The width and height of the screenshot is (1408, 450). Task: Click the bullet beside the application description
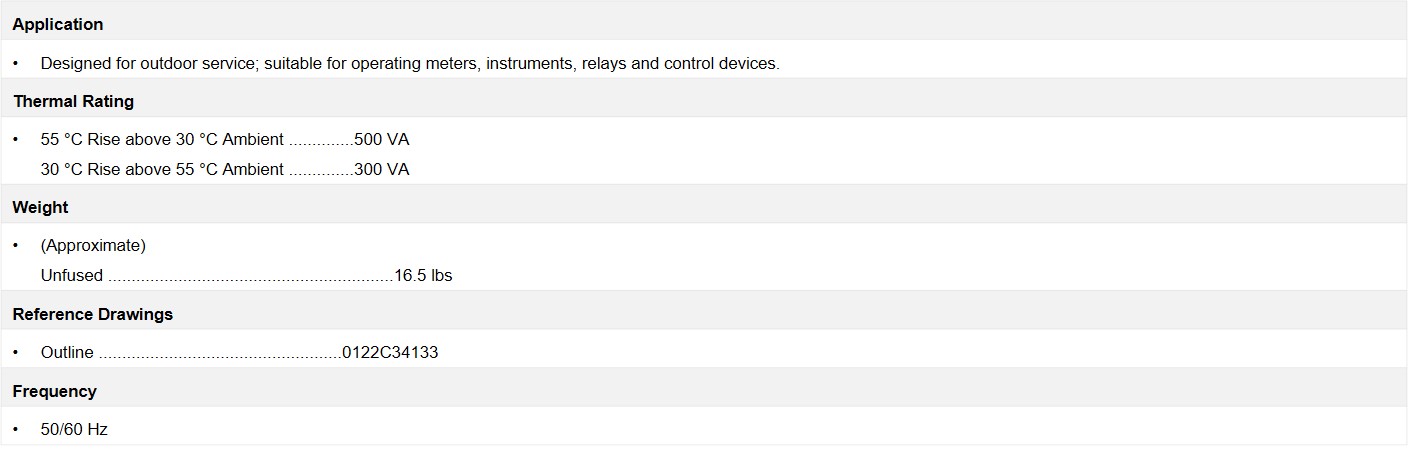click(x=16, y=63)
